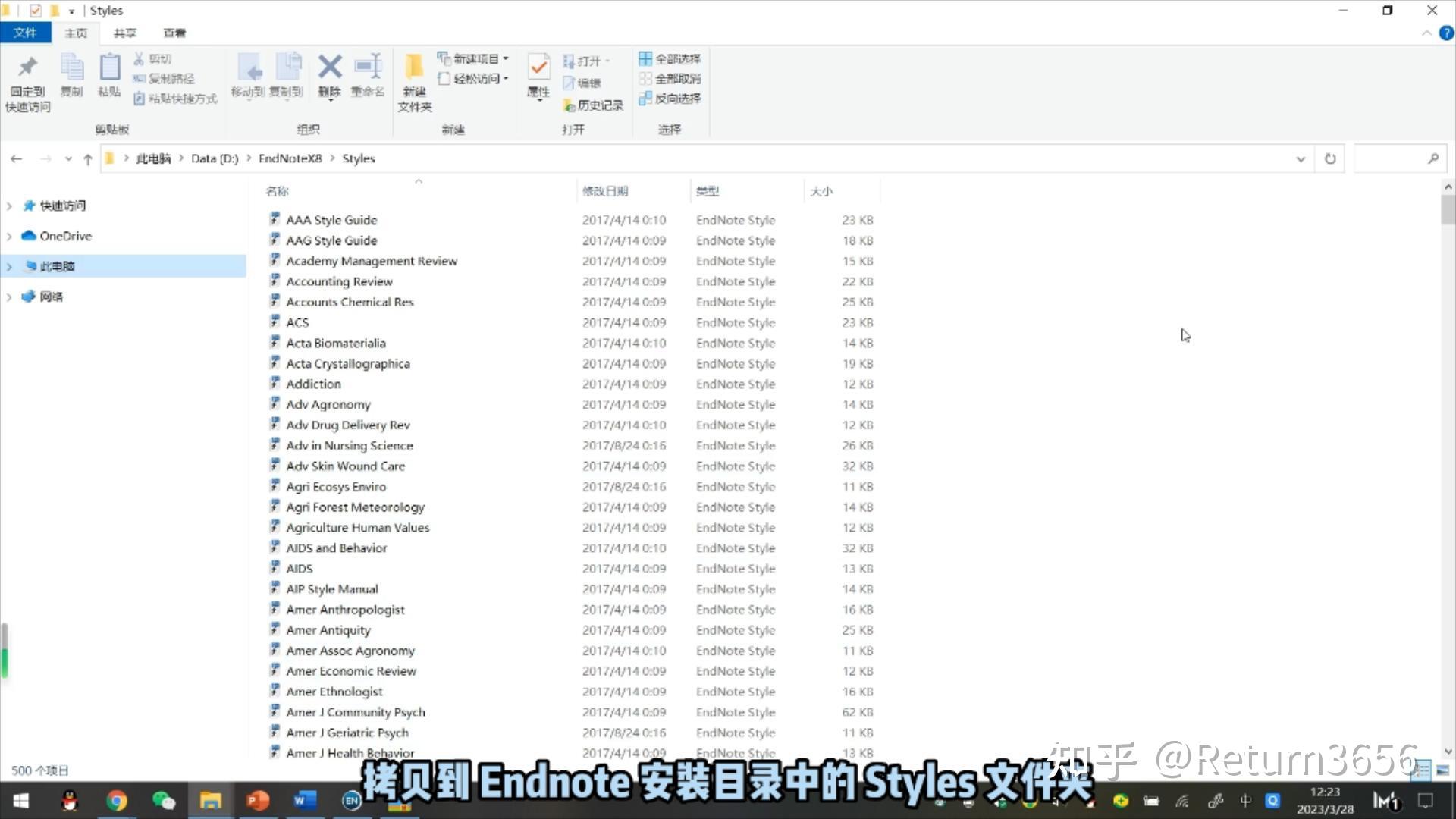Open the blue Help question mark

(1446, 33)
